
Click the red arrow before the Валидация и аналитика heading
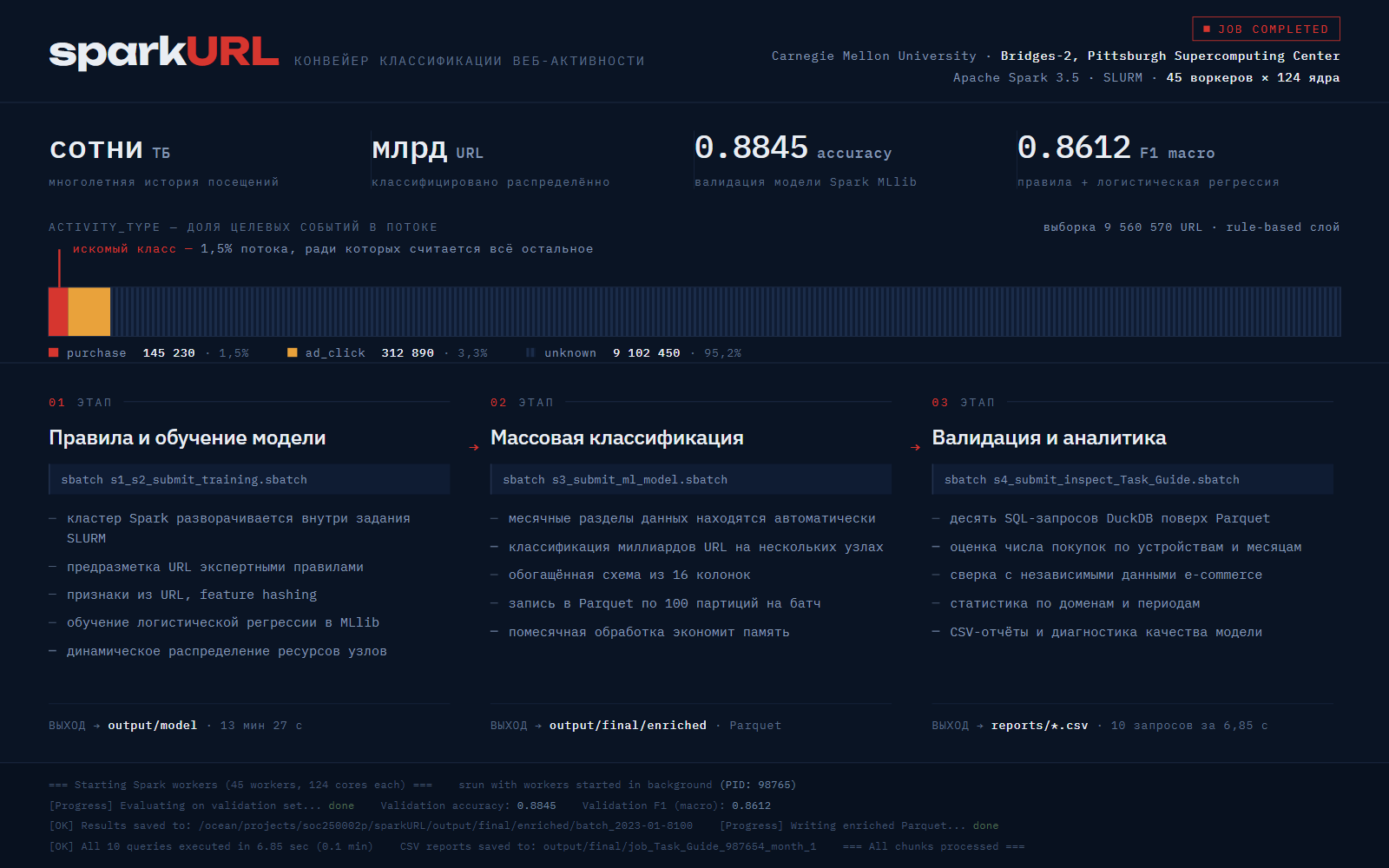(x=915, y=448)
